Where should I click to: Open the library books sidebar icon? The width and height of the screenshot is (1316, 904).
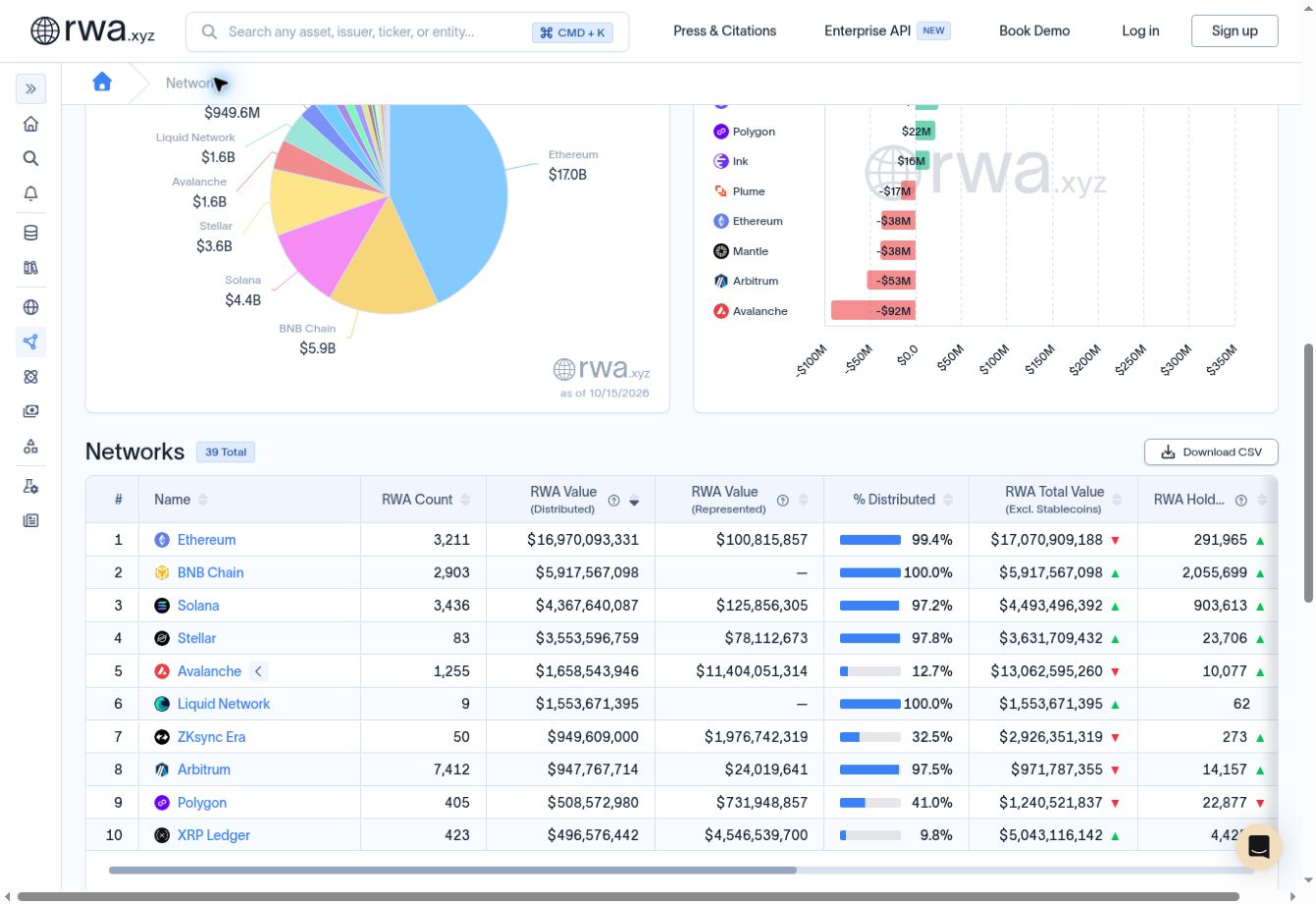pyautogui.click(x=30, y=267)
